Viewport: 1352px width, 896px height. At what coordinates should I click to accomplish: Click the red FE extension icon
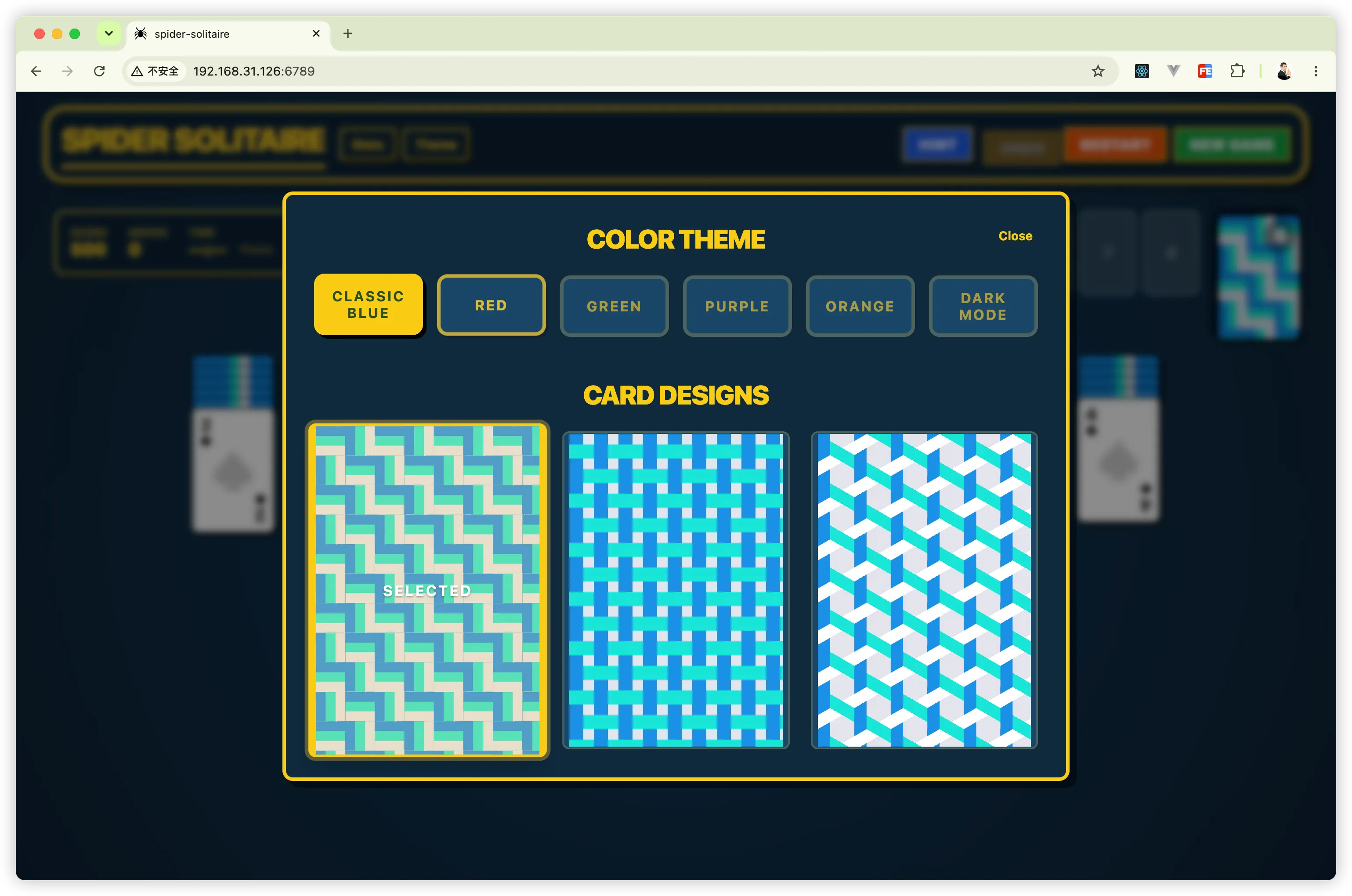1204,71
